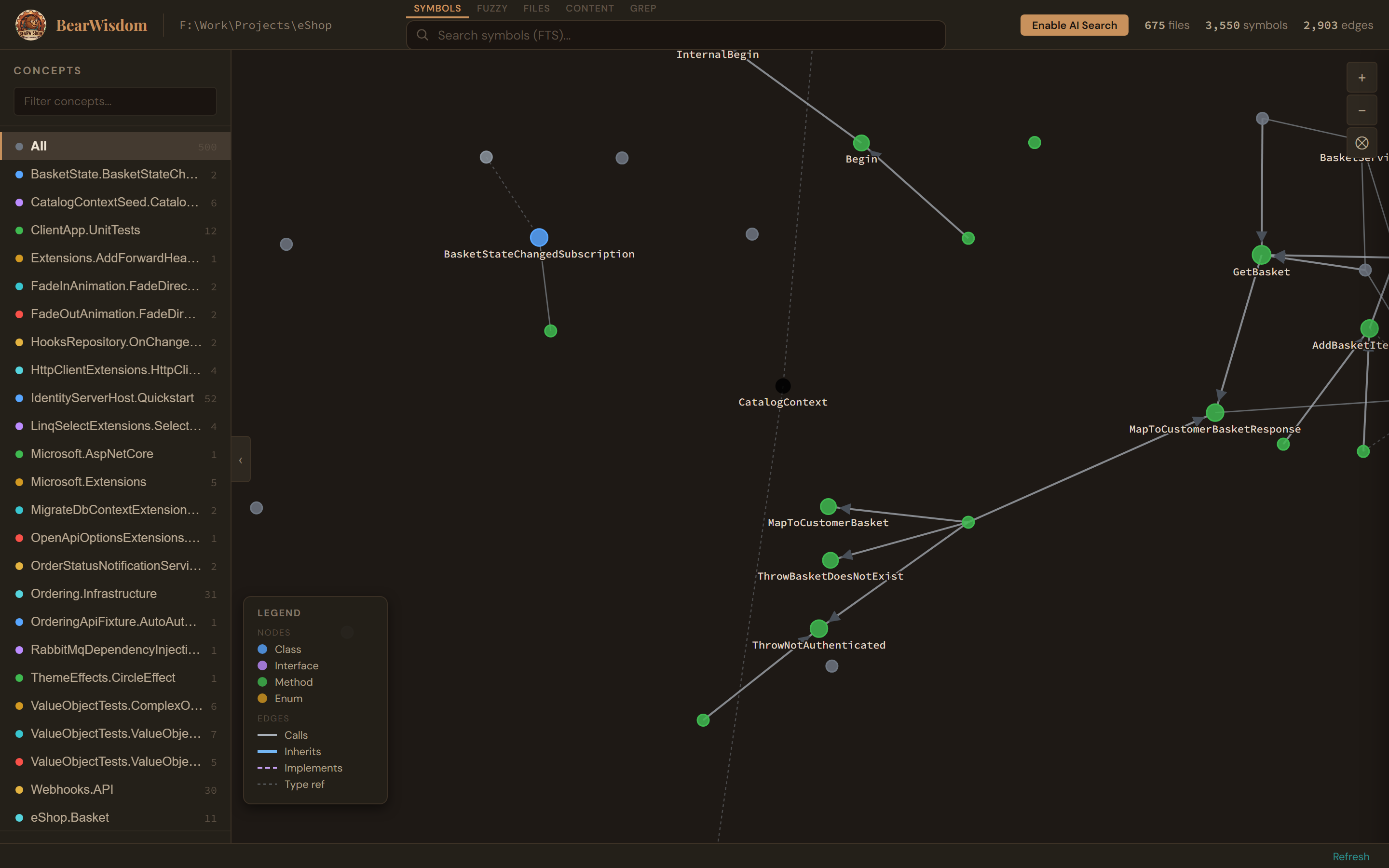Image resolution: width=1389 pixels, height=868 pixels.
Task: Click the Method green dot in the legend
Action: [263, 682]
